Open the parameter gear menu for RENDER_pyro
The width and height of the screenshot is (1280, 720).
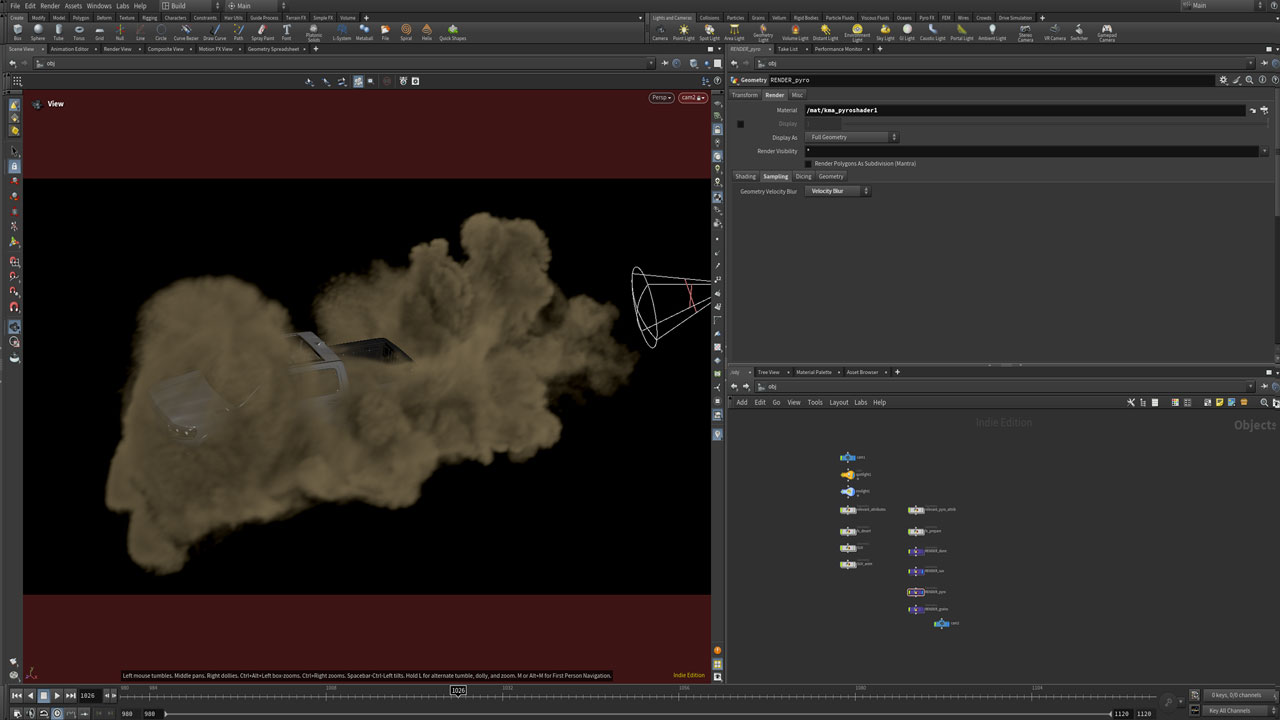(1223, 80)
